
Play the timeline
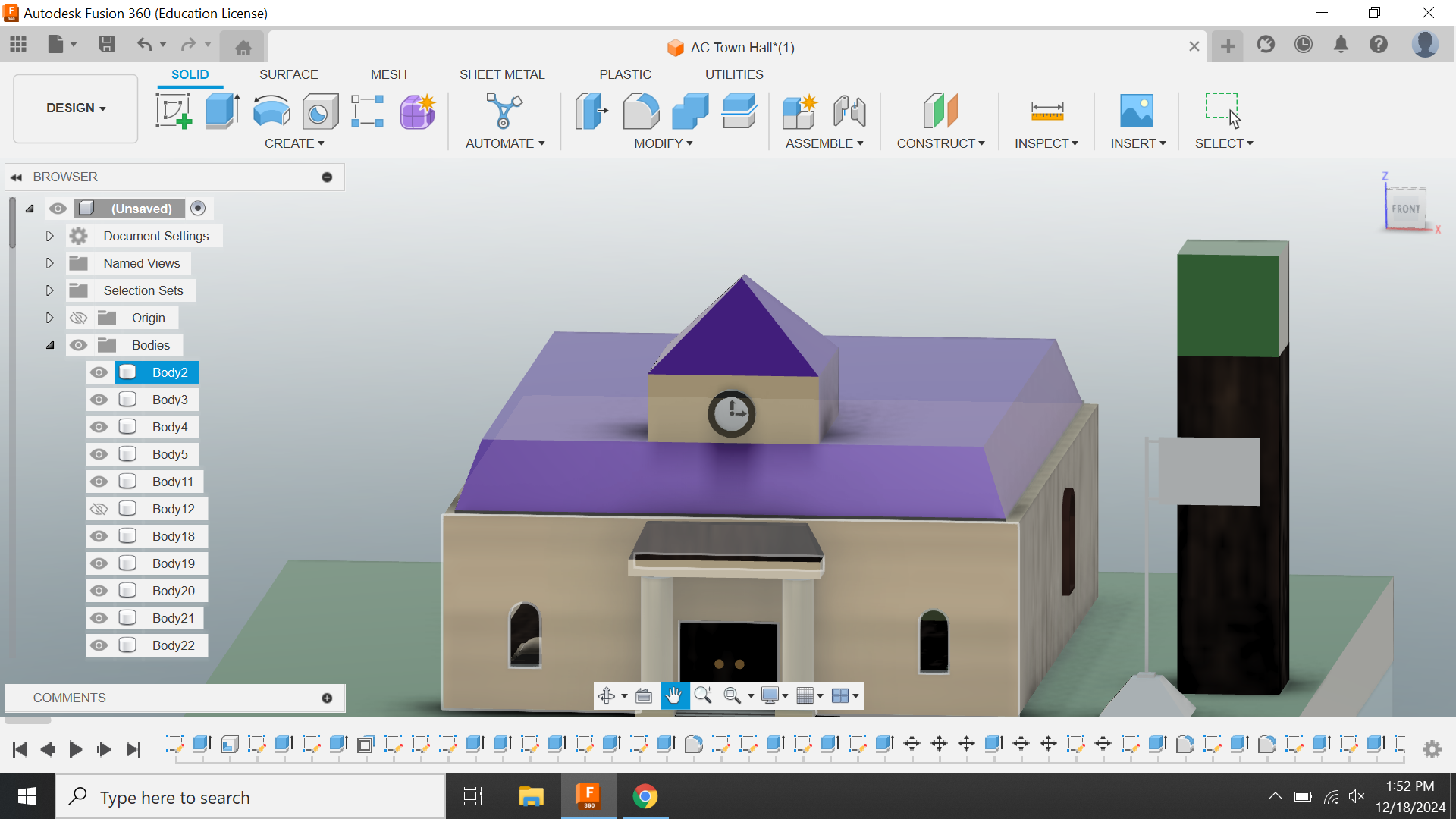tap(76, 749)
